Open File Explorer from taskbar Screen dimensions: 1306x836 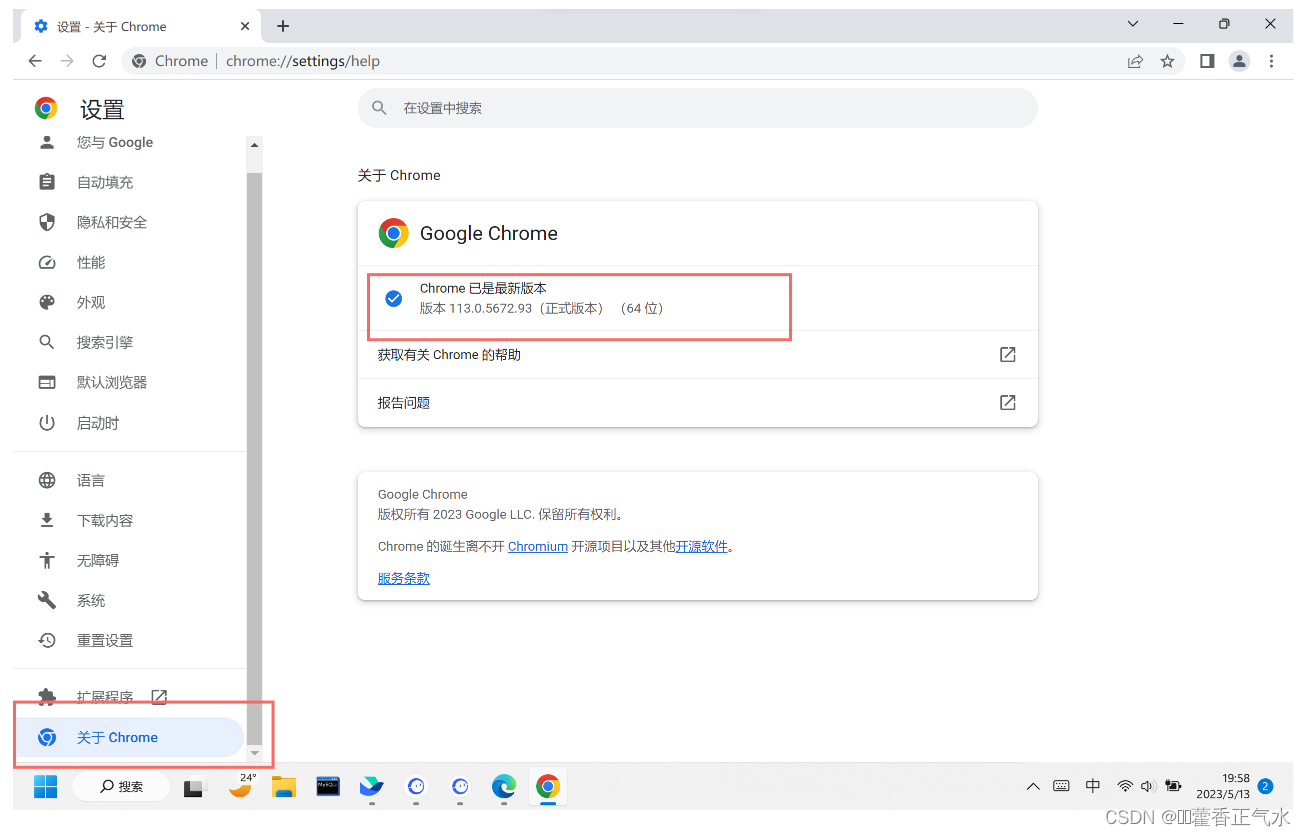click(x=284, y=787)
